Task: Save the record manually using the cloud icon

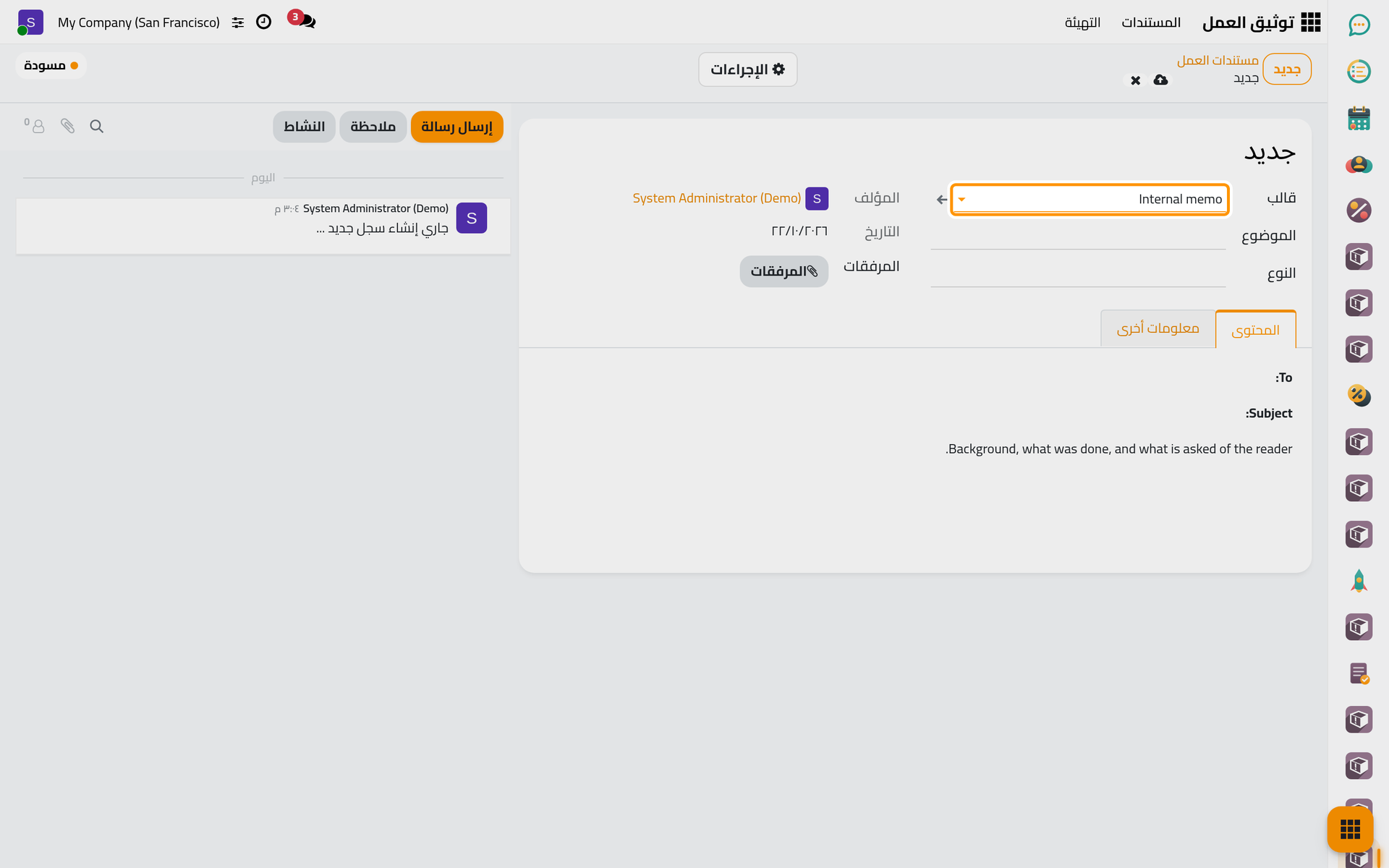Action: click(x=1160, y=80)
